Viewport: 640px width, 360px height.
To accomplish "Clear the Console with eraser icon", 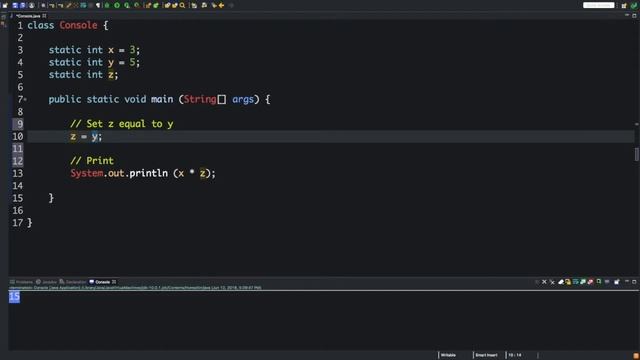I will 561,282.
